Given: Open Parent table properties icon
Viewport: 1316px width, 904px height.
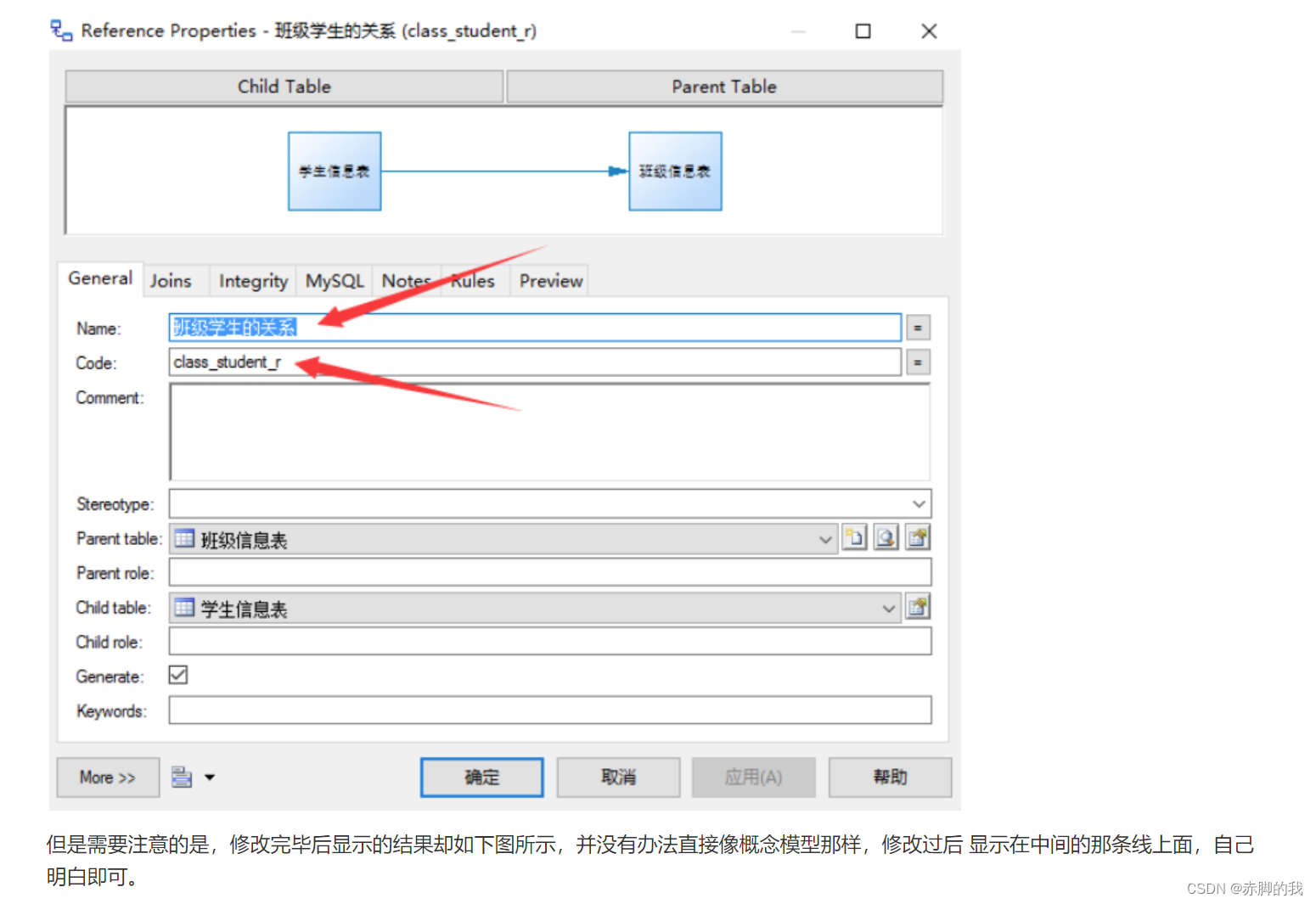Looking at the screenshot, I should [x=918, y=538].
